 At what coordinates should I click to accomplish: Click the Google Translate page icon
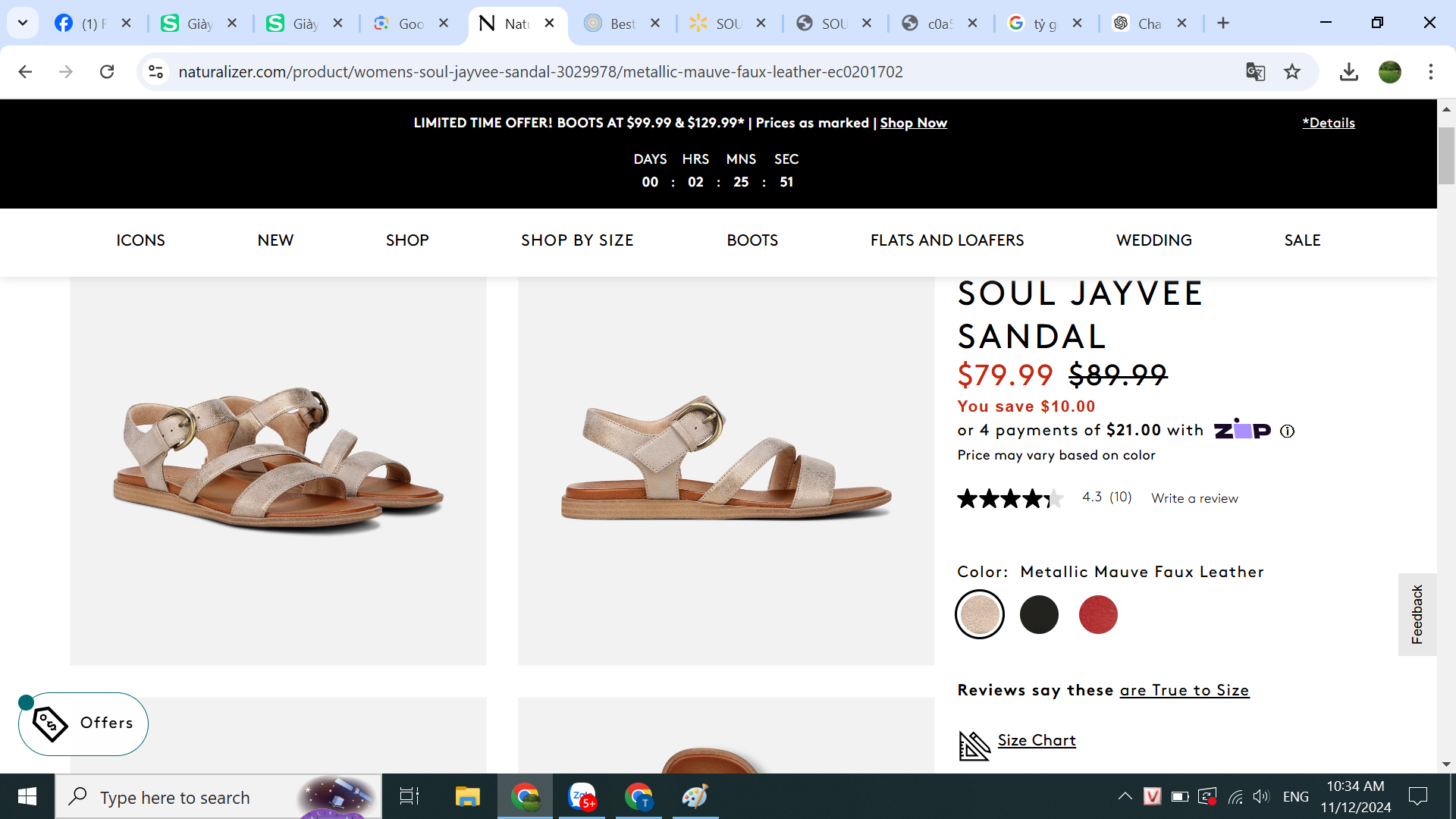1255,72
